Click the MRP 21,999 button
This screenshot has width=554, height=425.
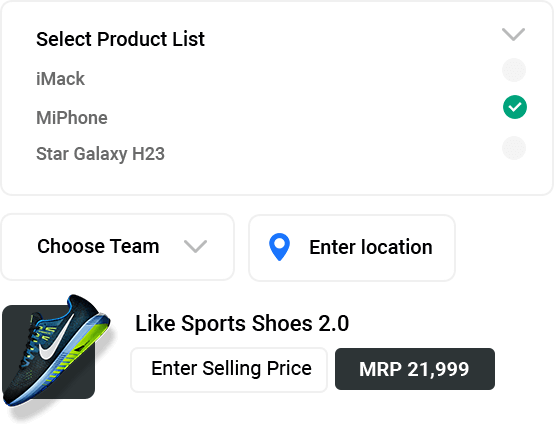pyautogui.click(x=415, y=369)
